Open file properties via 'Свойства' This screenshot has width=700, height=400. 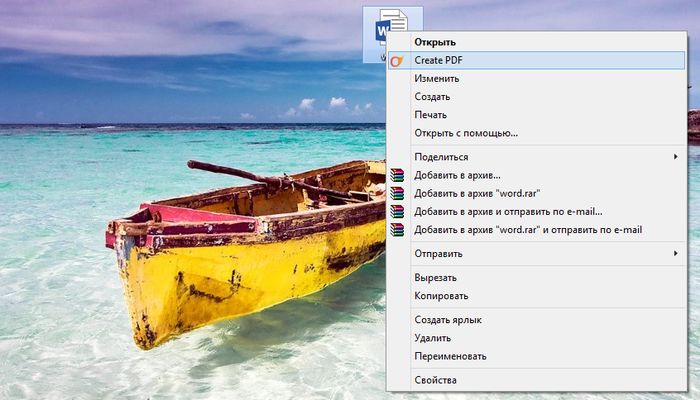coord(435,380)
